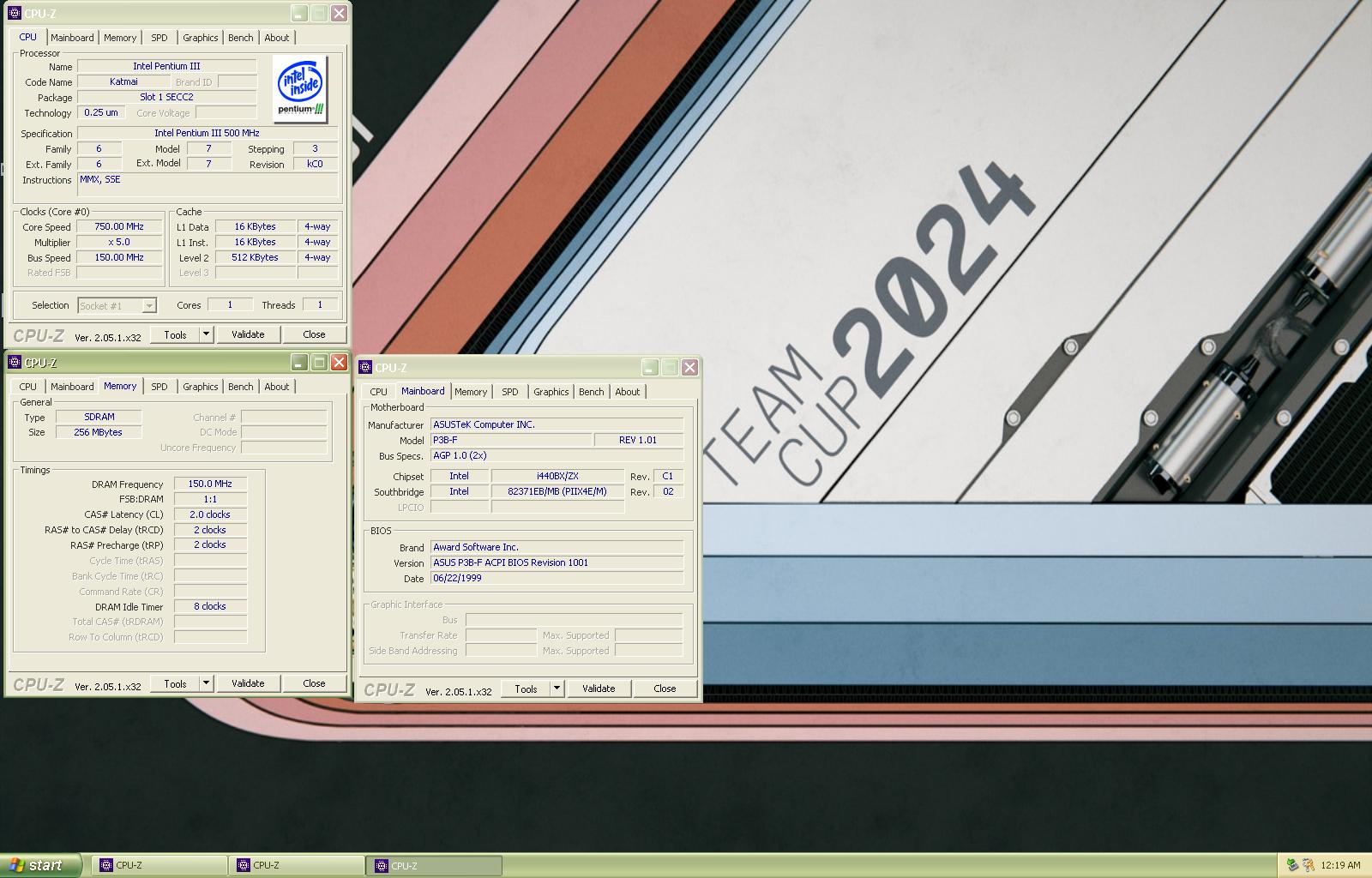Open Tools dropdown arrow in Mainboard window
The image size is (1372, 878).
coord(557,689)
